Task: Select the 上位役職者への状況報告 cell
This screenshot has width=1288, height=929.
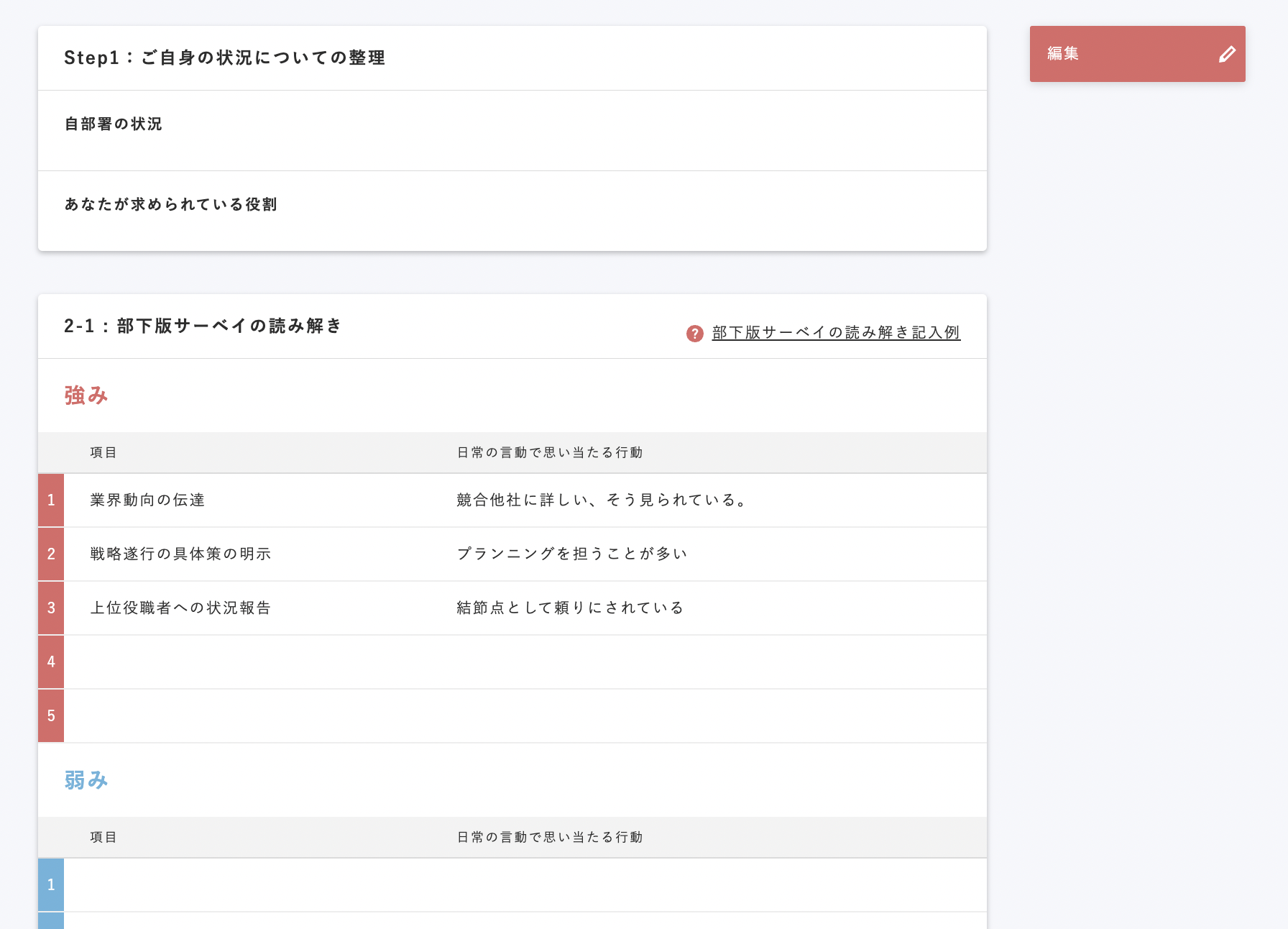Action: (x=180, y=608)
